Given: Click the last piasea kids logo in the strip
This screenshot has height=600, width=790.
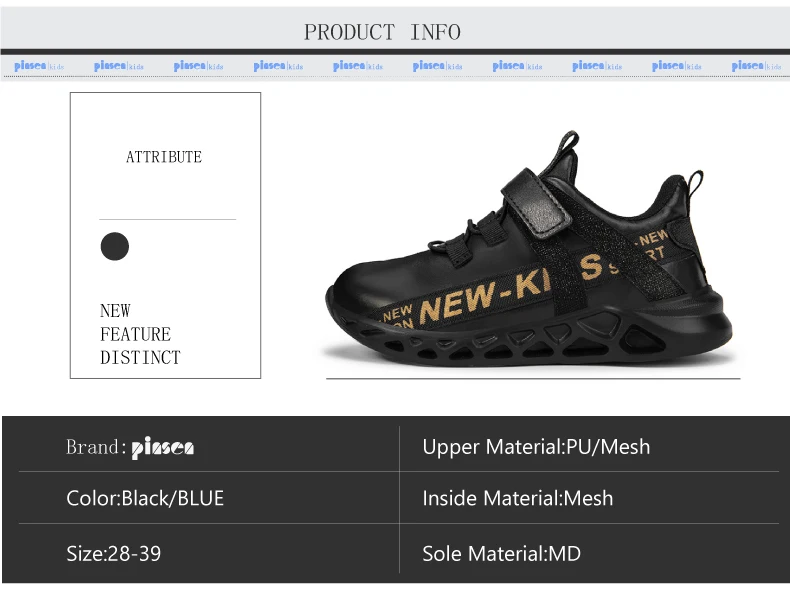Looking at the screenshot, I should [x=756, y=65].
